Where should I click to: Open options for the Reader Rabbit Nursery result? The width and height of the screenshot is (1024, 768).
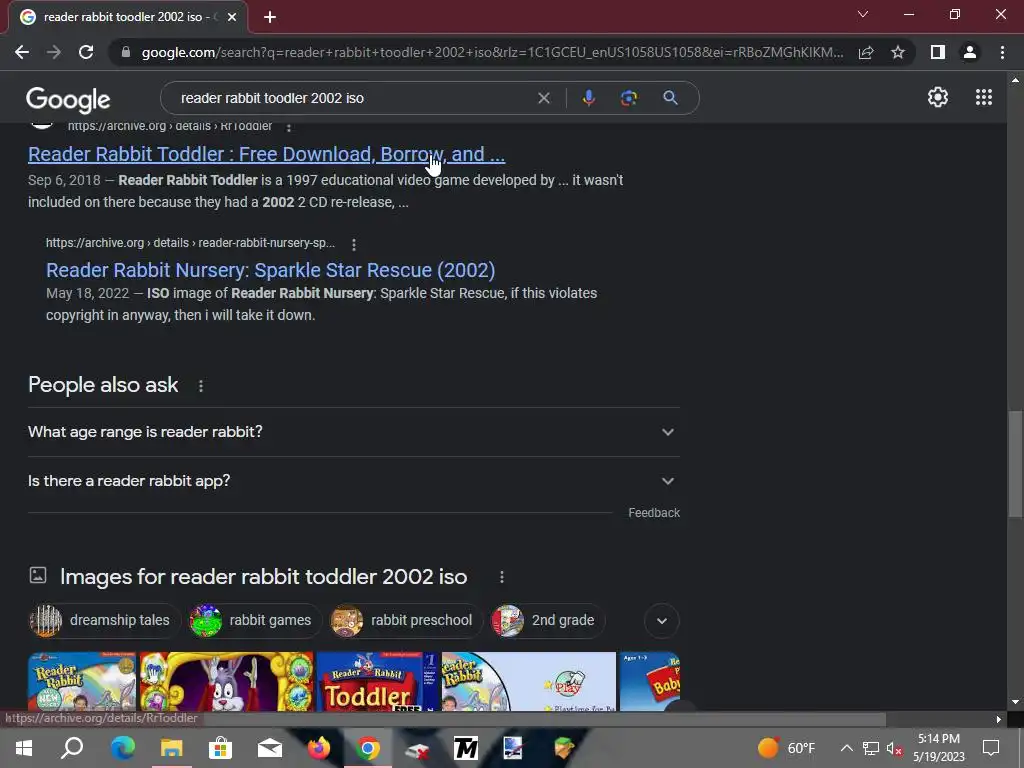pos(354,244)
